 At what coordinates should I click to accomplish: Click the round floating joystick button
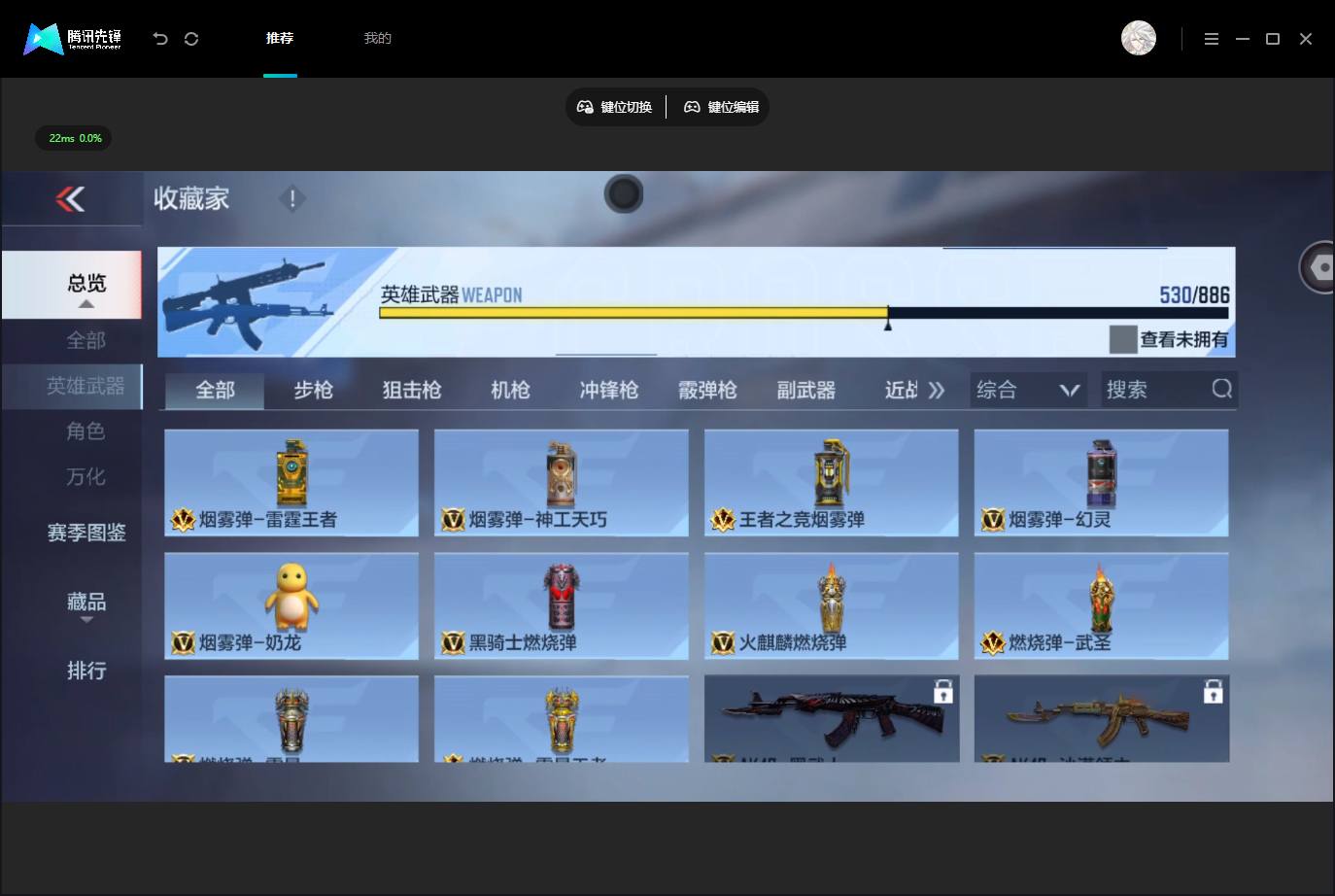[624, 194]
